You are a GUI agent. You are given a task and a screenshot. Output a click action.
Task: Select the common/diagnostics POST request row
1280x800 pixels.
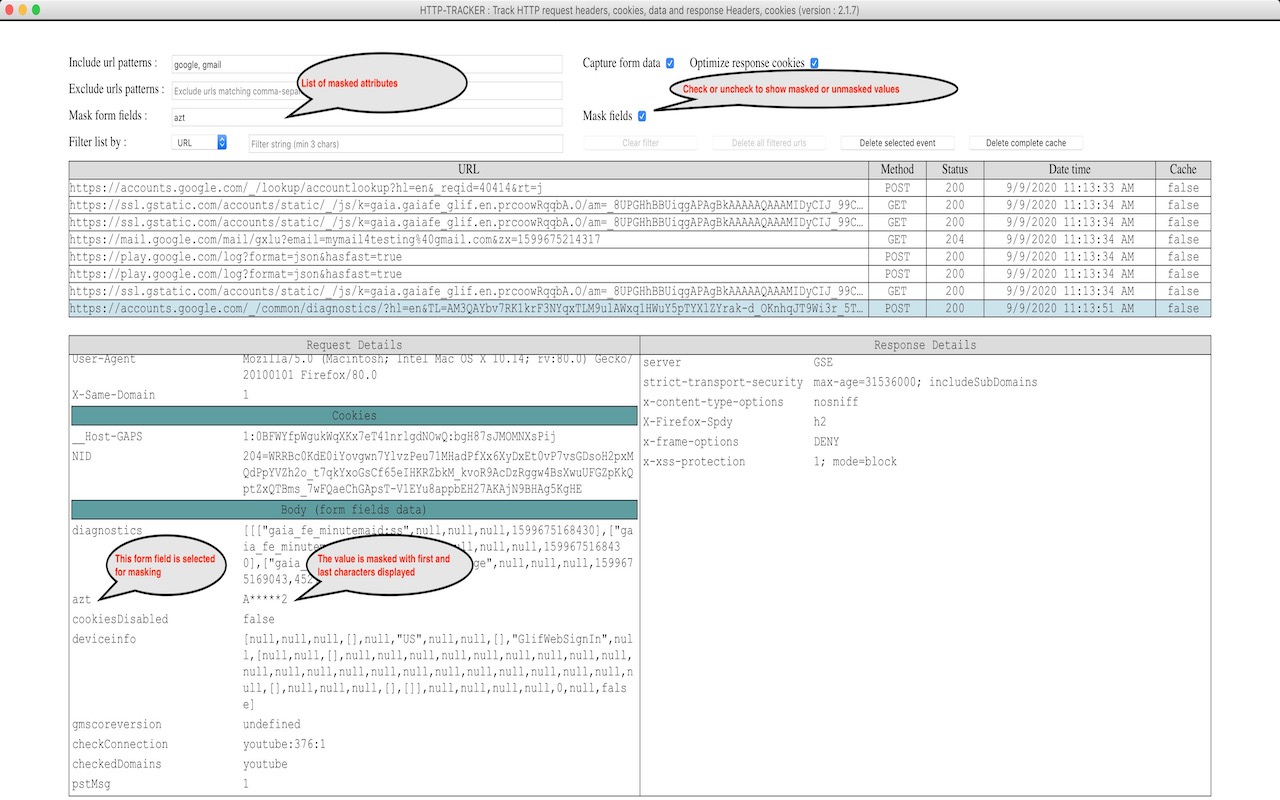coord(640,309)
